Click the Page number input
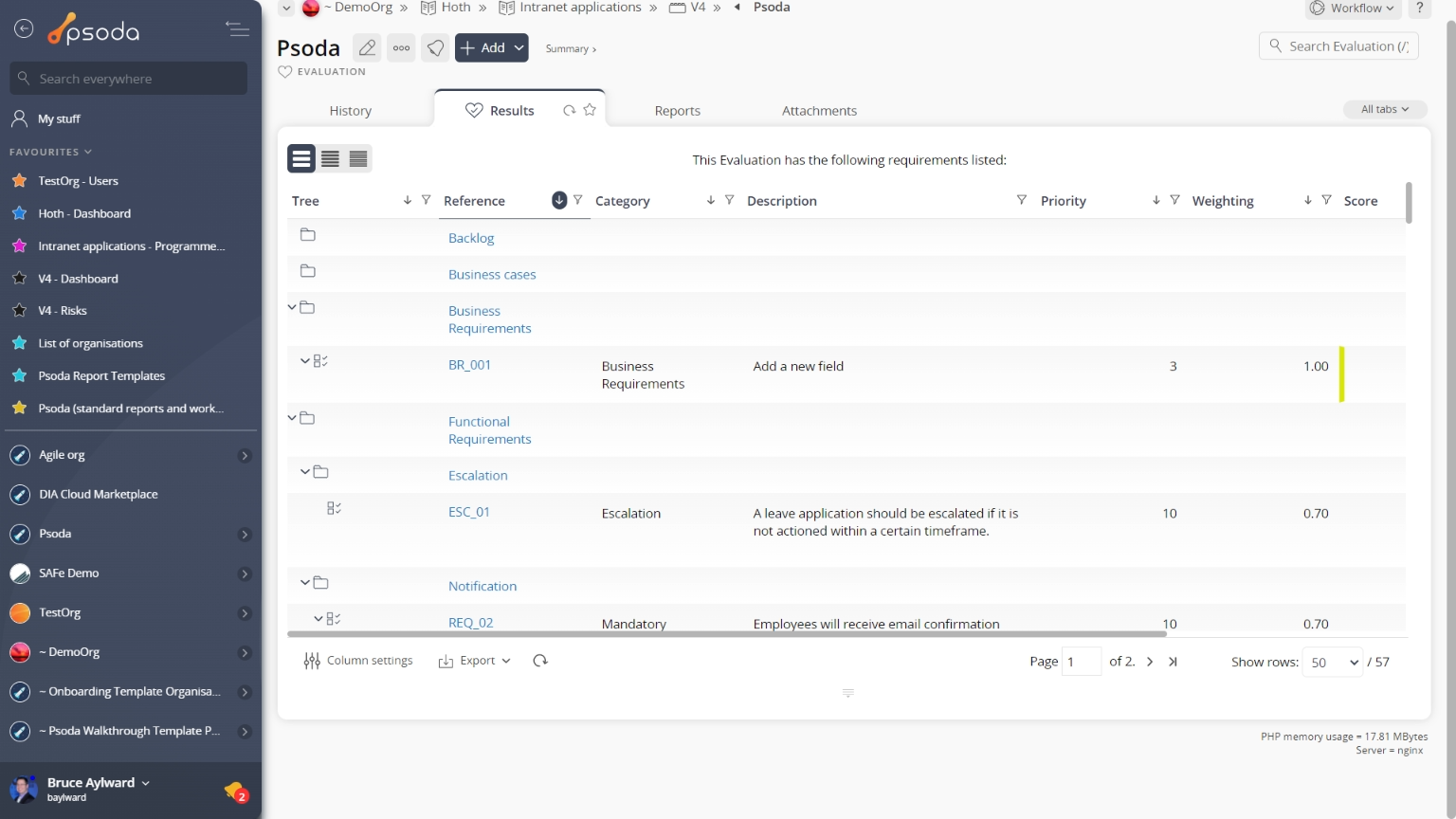 [1081, 662]
